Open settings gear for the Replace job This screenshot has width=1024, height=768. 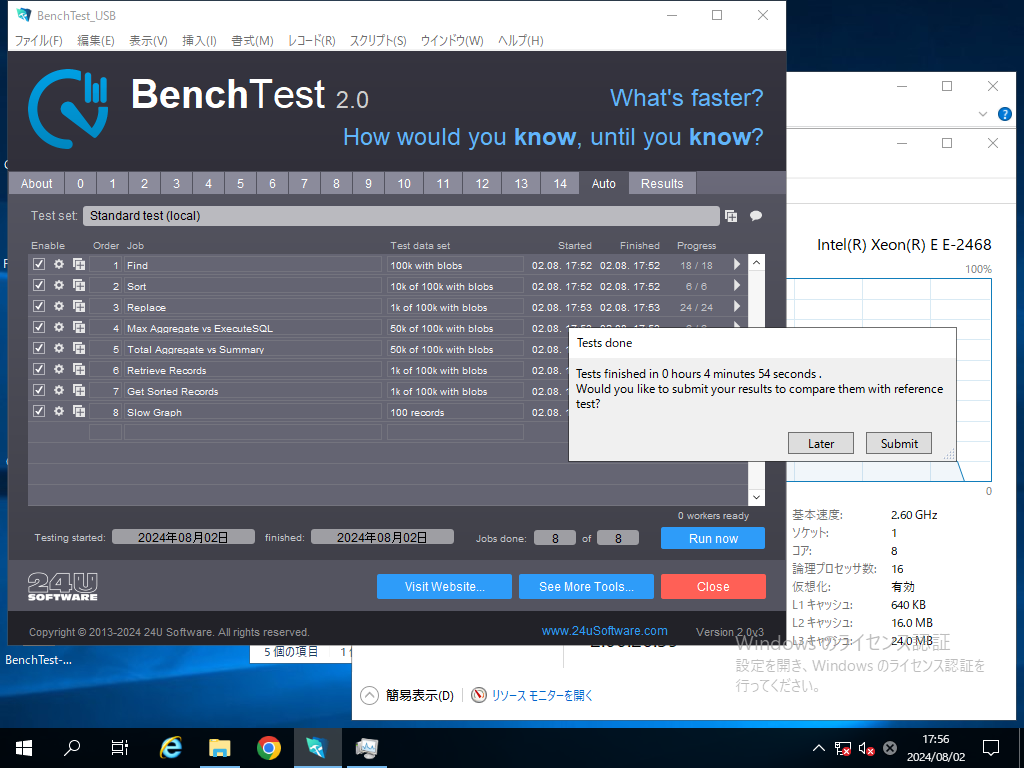[59, 306]
